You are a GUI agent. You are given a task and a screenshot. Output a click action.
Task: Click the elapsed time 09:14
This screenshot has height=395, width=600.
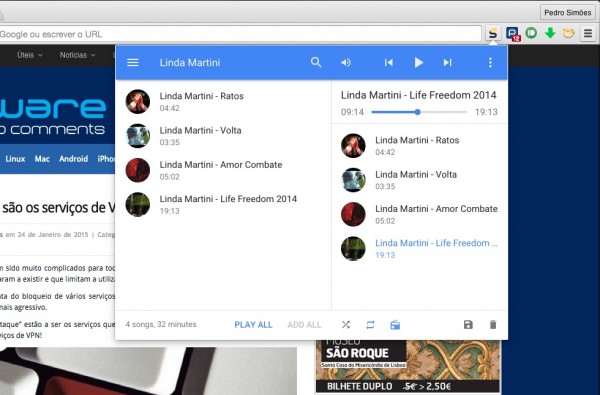click(352, 112)
